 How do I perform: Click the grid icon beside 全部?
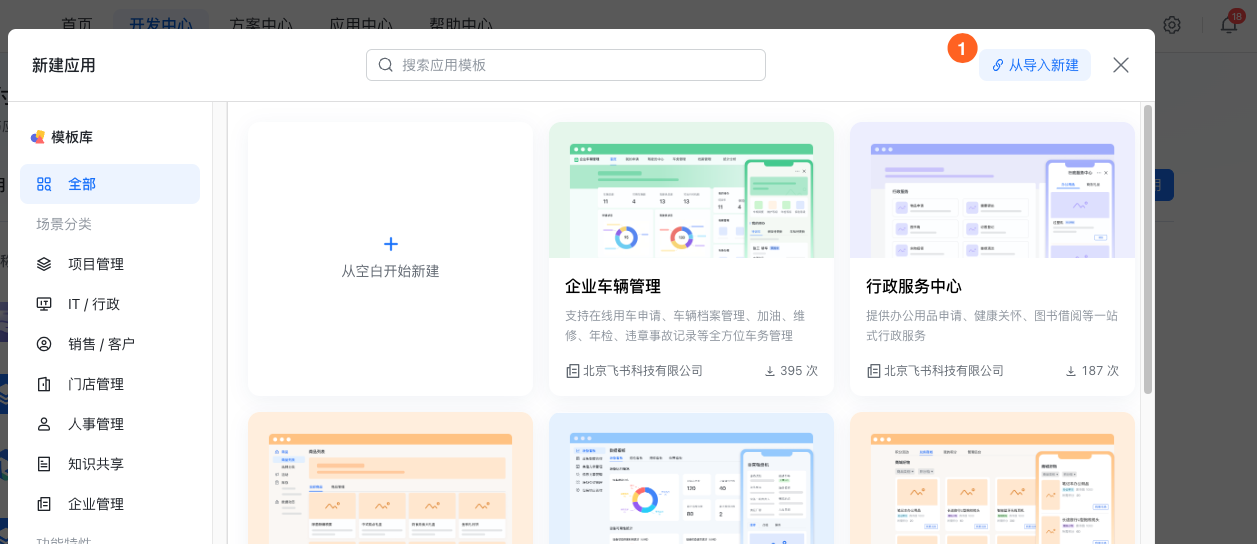tap(44, 184)
